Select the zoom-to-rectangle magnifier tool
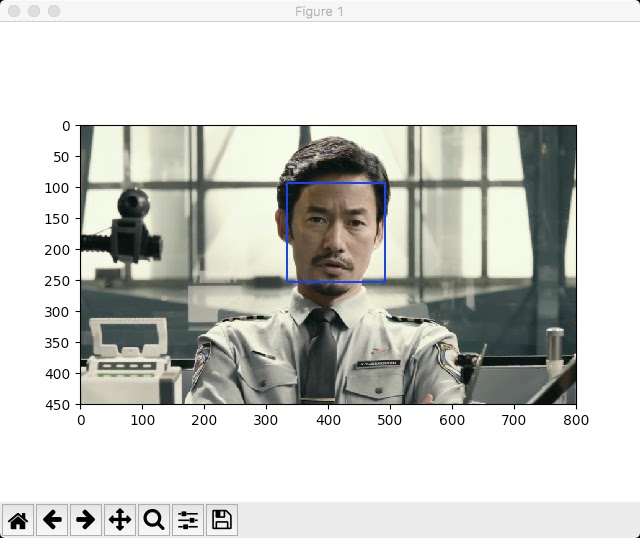Image resolution: width=640 pixels, height=538 pixels. click(154, 520)
